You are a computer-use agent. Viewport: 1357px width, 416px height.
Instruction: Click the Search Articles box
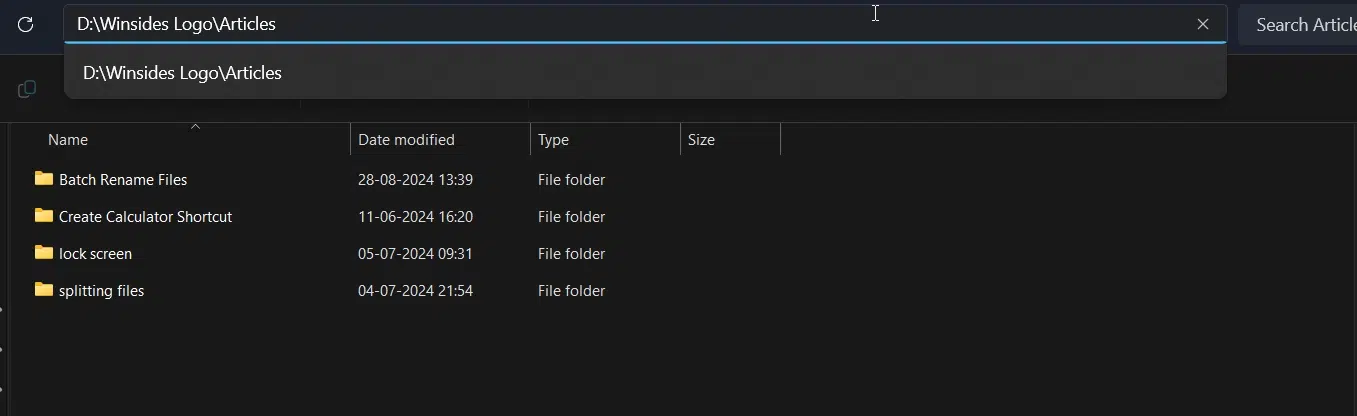point(1298,25)
